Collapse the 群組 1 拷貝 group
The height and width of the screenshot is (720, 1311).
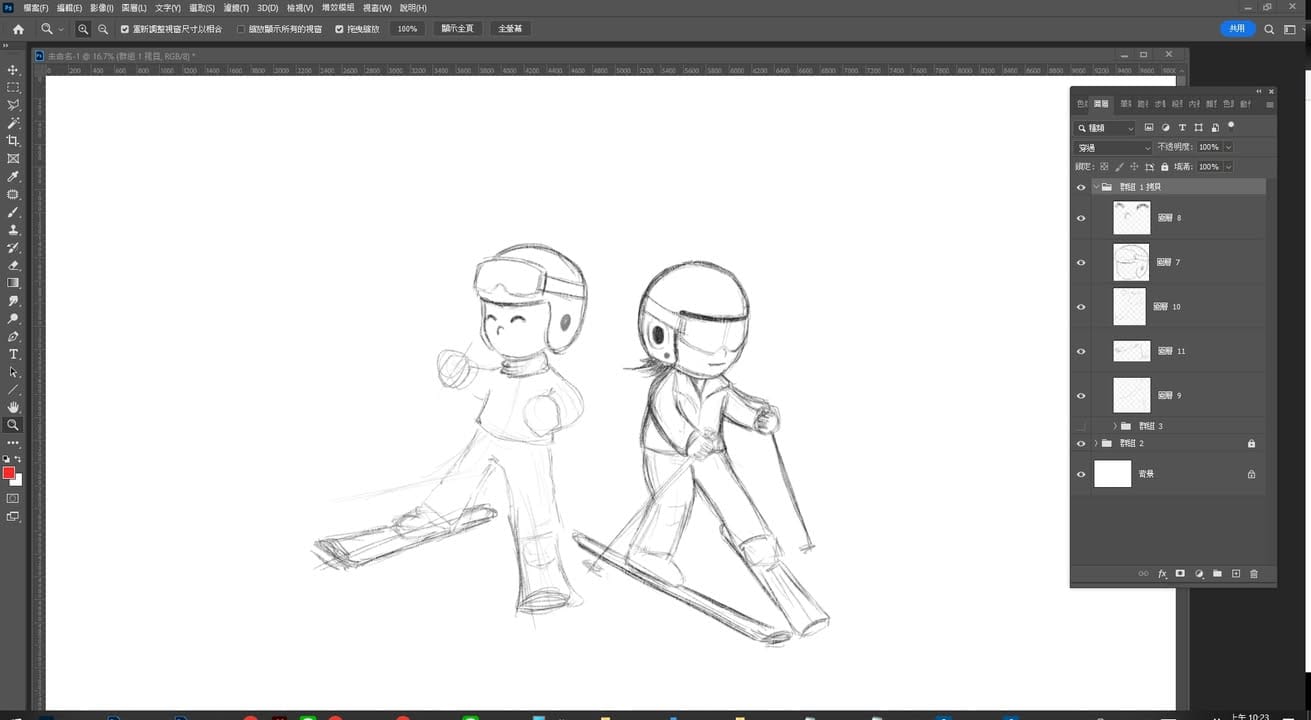pos(1096,187)
